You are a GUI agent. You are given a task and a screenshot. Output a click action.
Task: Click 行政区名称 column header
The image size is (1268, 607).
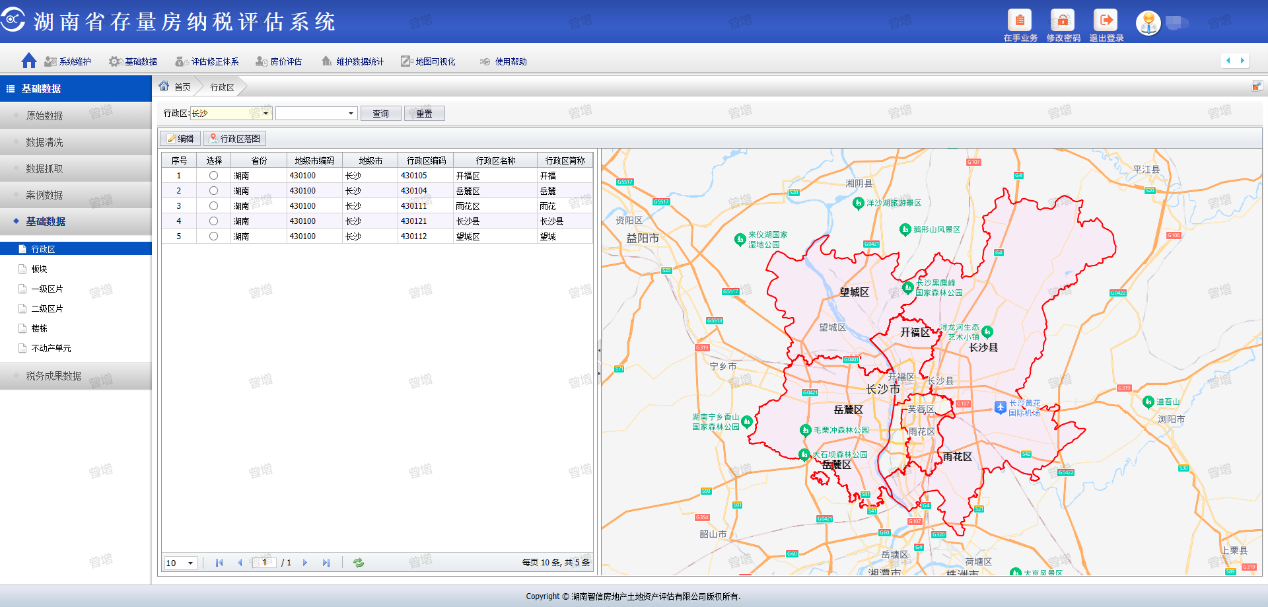tap(495, 160)
